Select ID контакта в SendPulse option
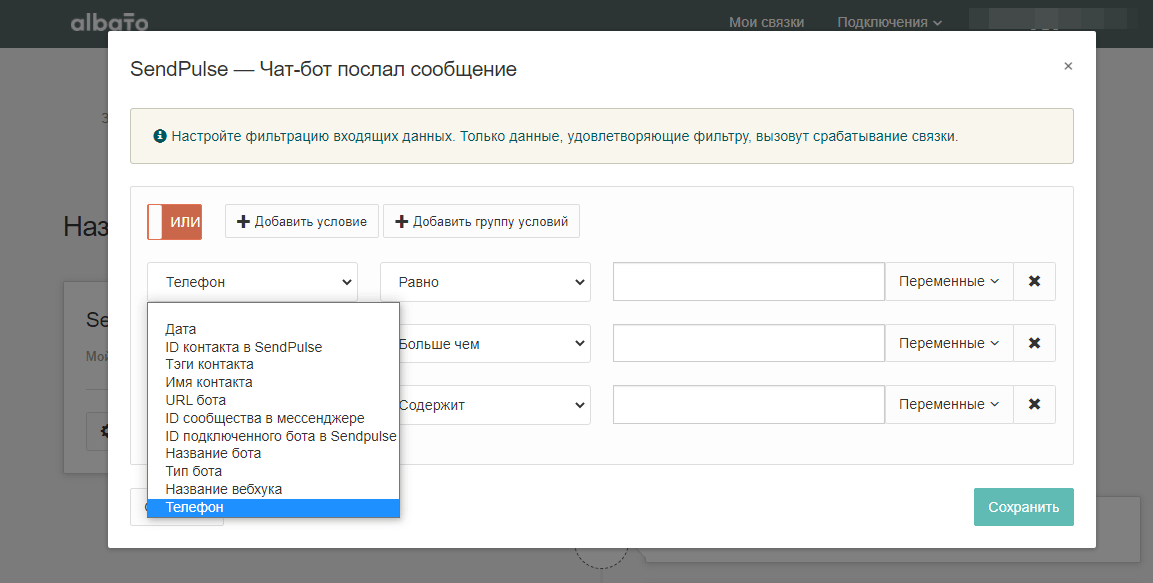 point(274,347)
